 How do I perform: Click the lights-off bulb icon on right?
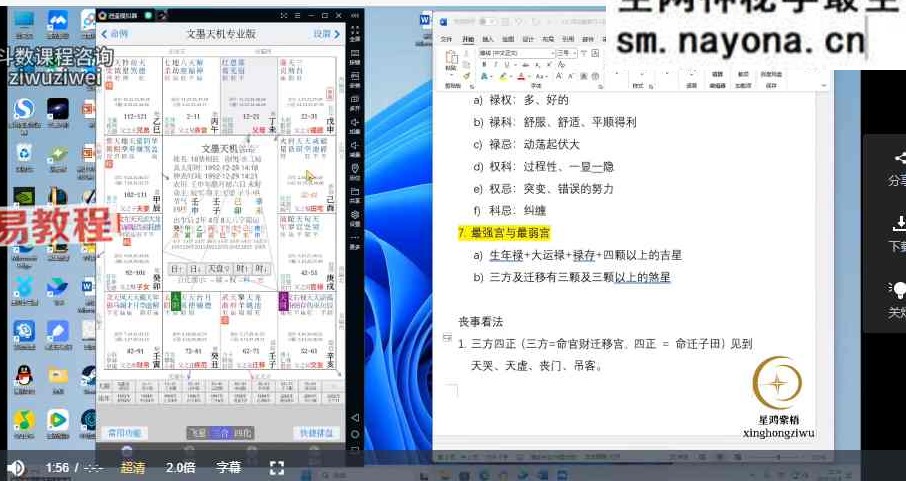(899, 289)
